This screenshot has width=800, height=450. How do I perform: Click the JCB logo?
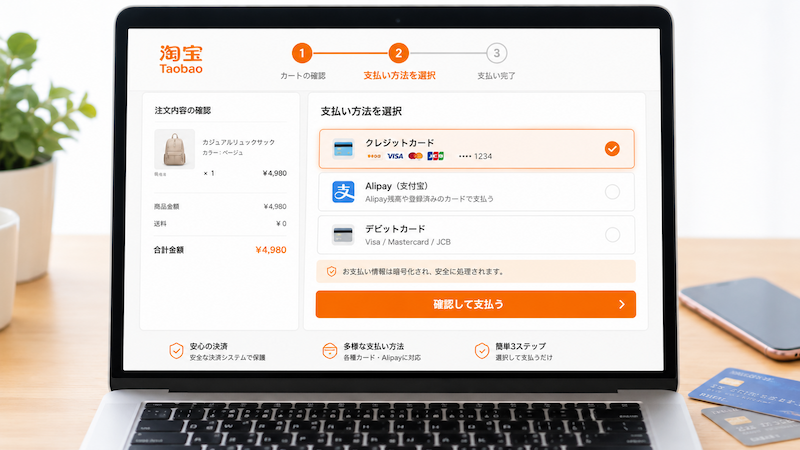coord(435,156)
